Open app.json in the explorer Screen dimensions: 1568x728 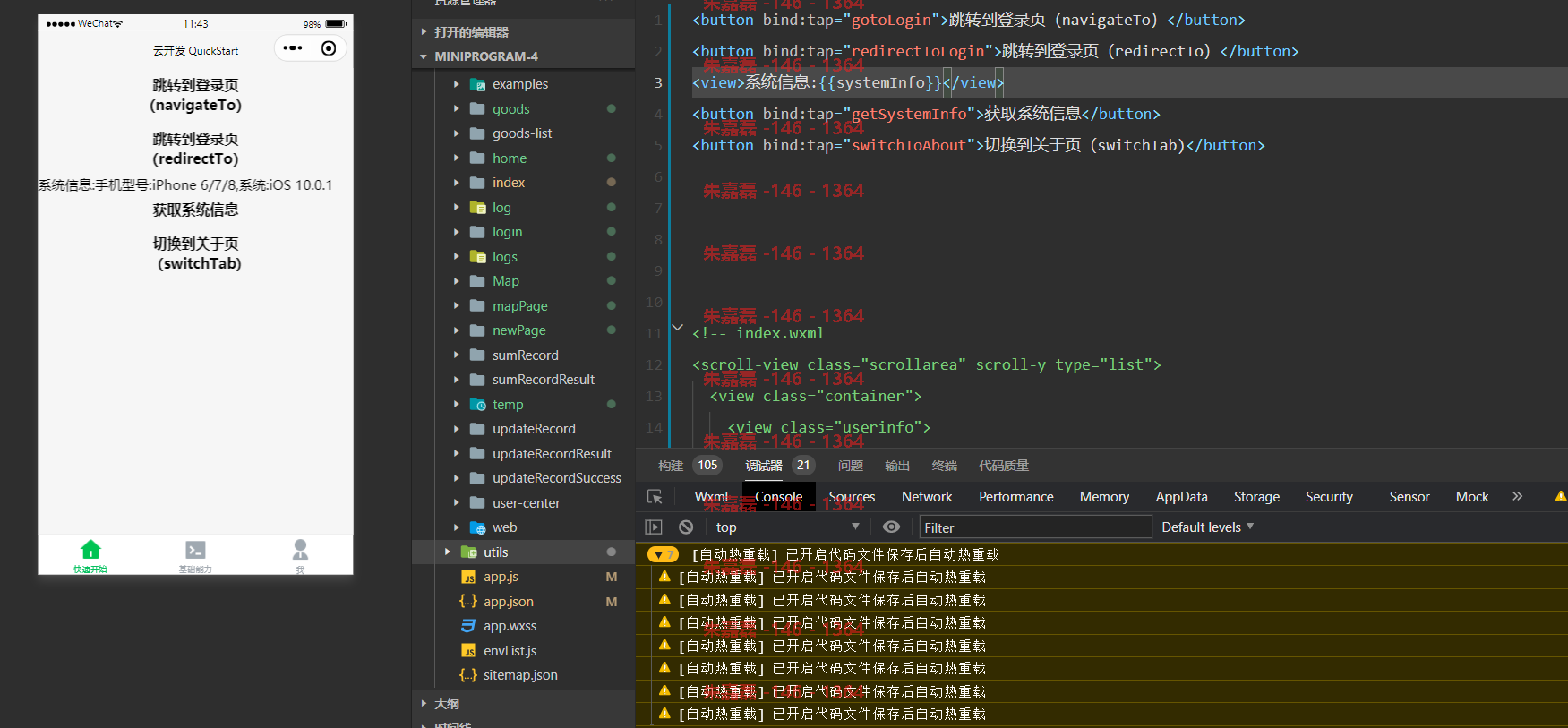(x=508, y=602)
